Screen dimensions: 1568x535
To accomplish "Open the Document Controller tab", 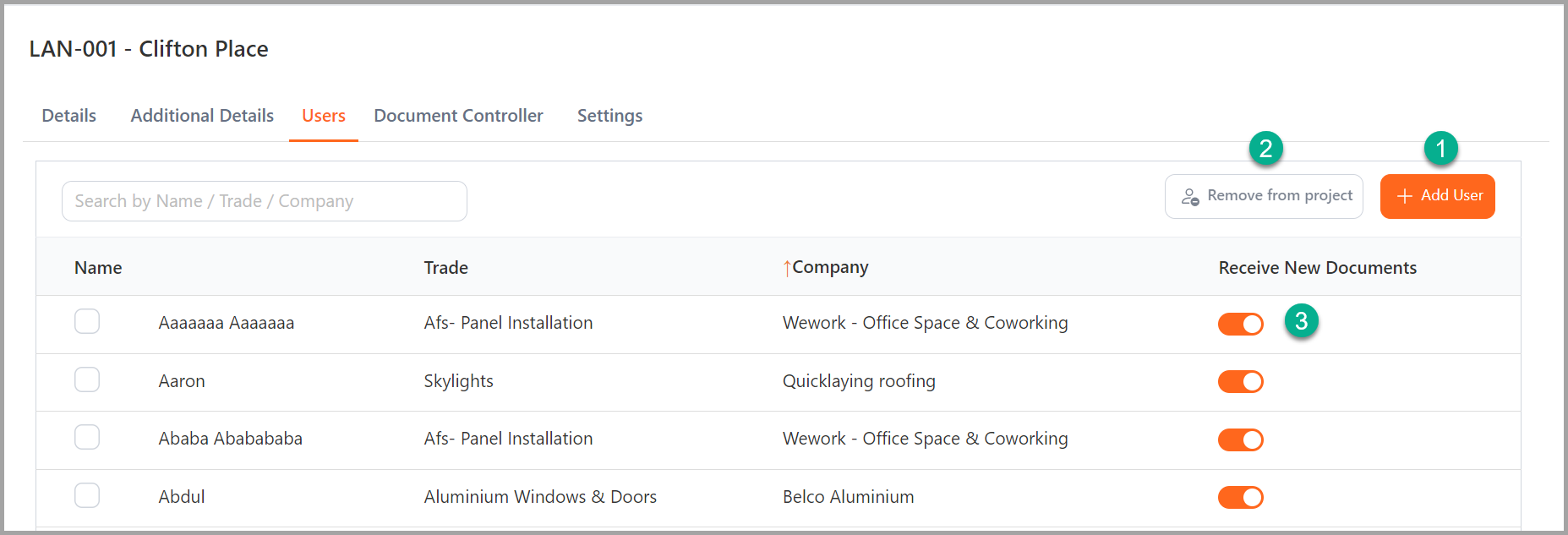I will pyautogui.click(x=458, y=116).
